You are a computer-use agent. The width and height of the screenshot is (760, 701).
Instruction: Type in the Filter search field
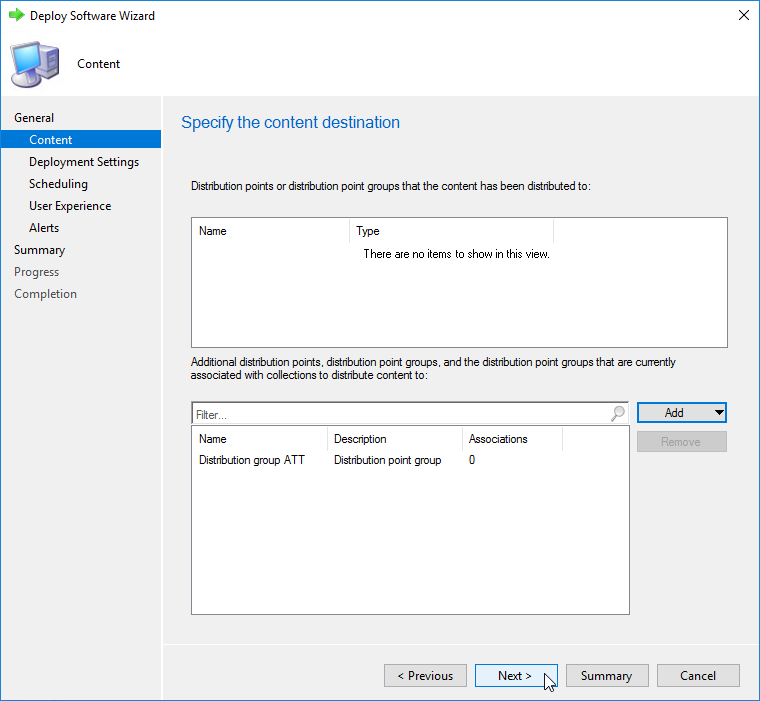click(400, 413)
